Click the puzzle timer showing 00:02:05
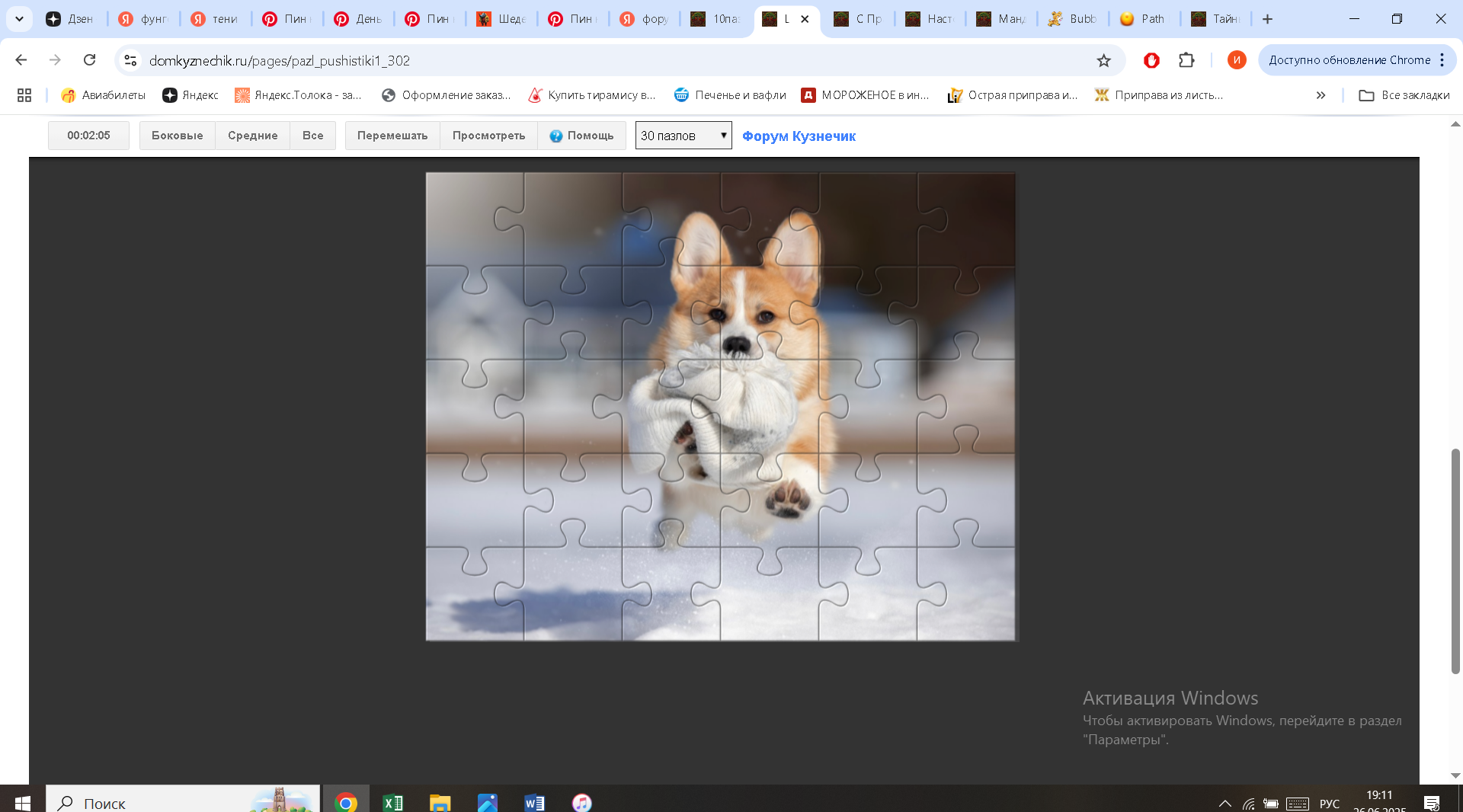Image resolution: width=1463 pixels, height=812 pixels. 88,136
